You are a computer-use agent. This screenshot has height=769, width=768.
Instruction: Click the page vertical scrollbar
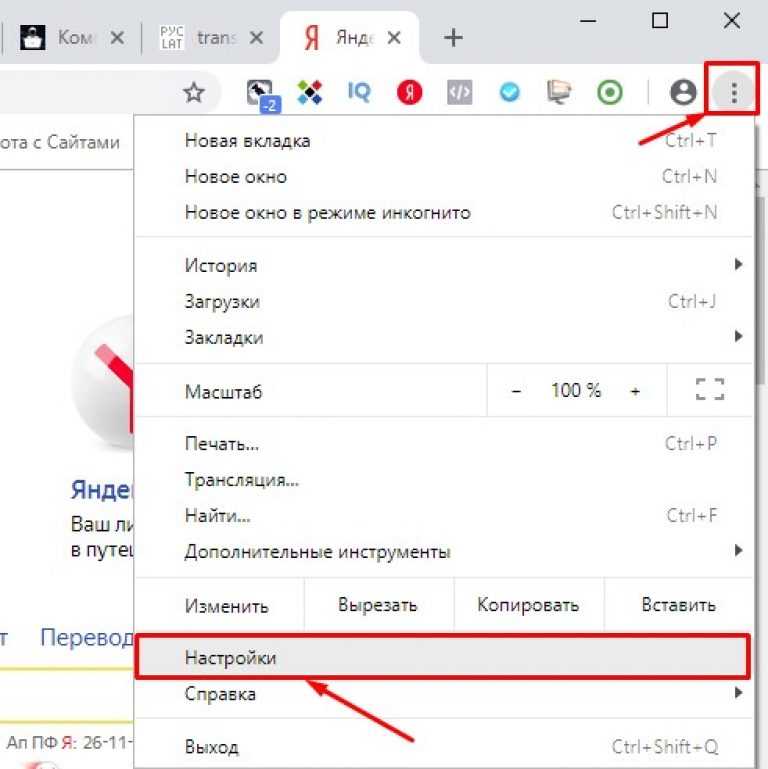click(x=760, y=289)
